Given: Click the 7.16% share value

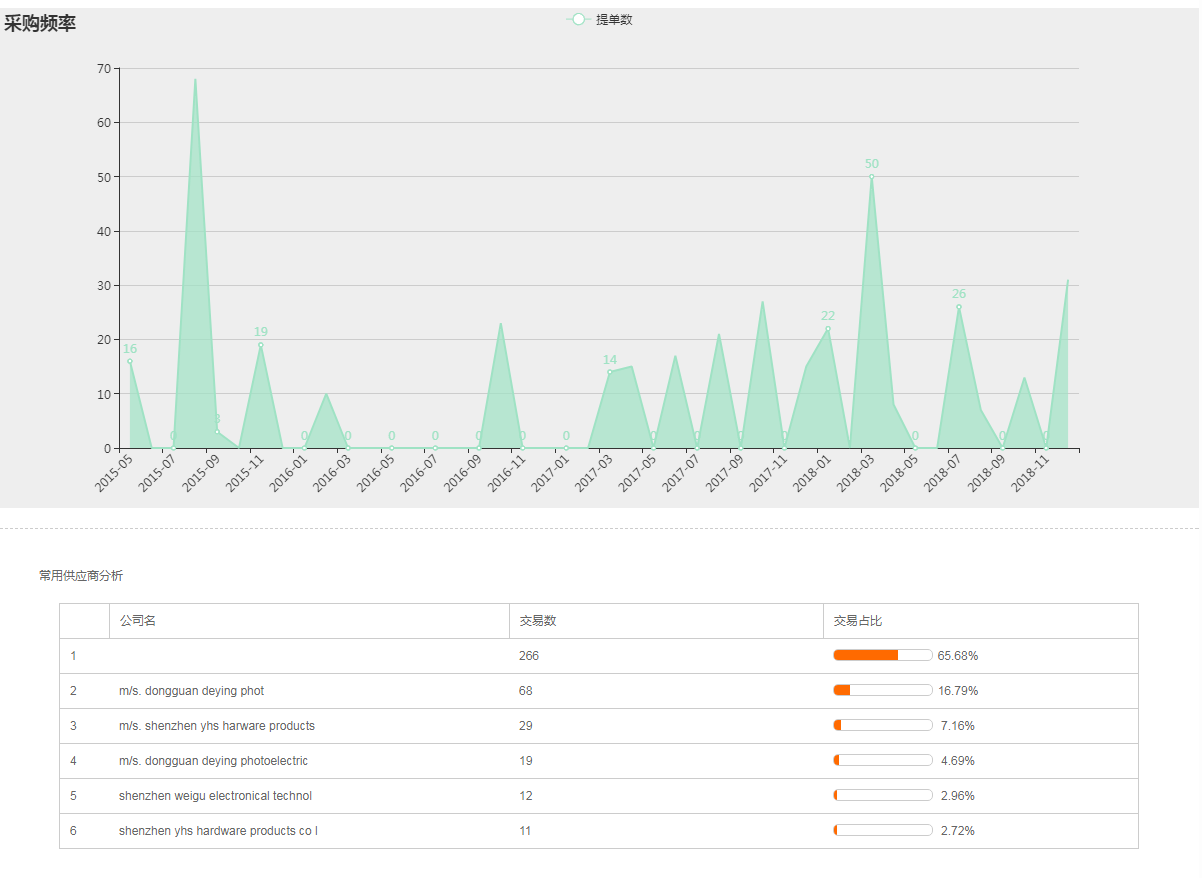Looking at the screenshot, I should [958, 726].
